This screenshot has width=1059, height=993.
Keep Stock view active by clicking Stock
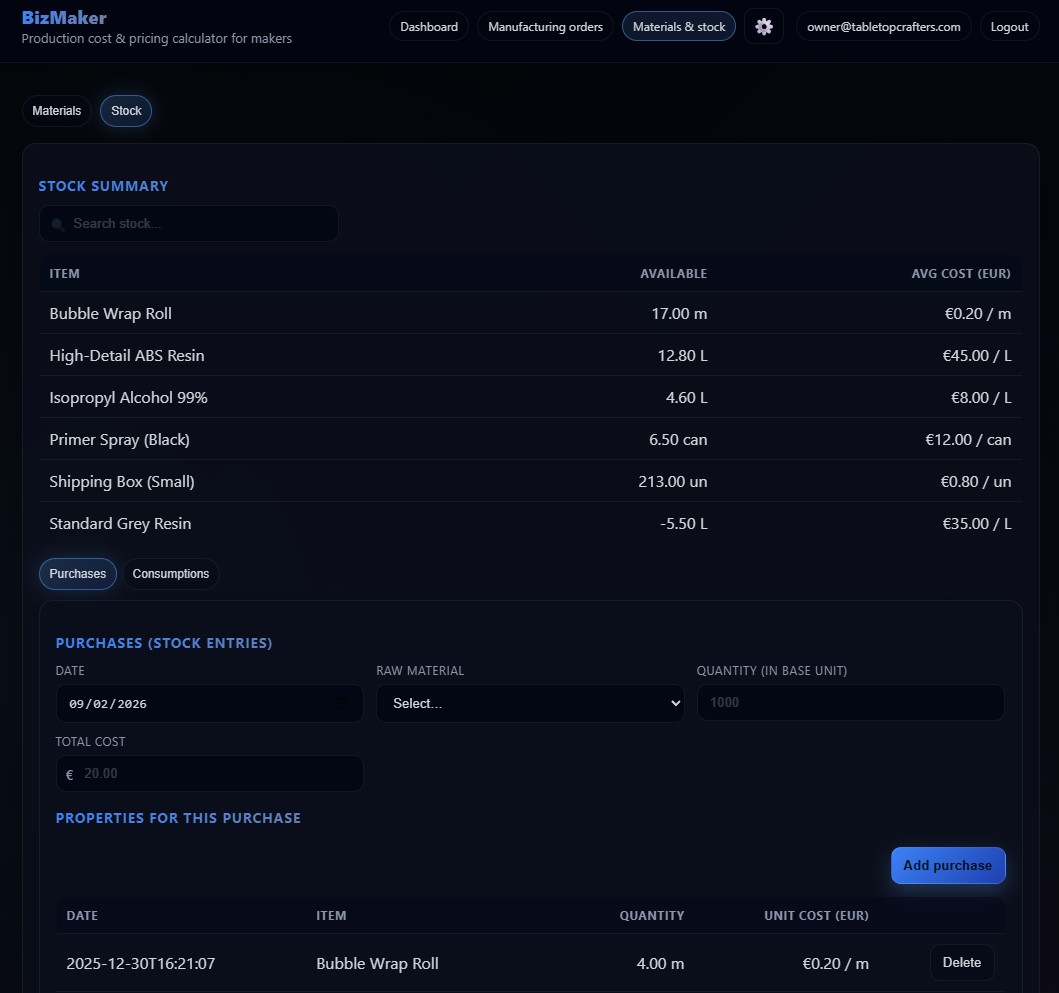pyautogui.click(x=125, y=110)
